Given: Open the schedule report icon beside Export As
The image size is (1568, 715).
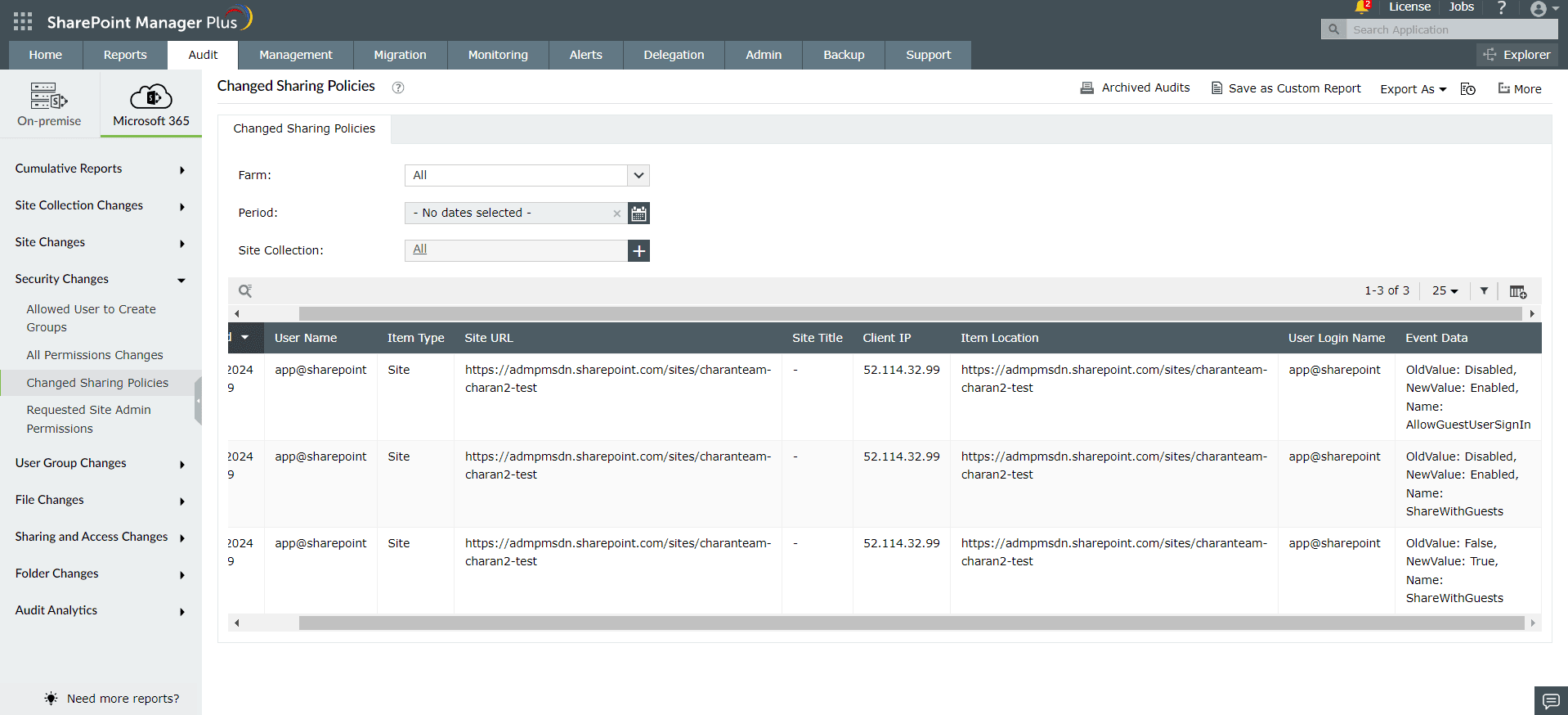Looking at the screenshot, I should [1468, 88].
